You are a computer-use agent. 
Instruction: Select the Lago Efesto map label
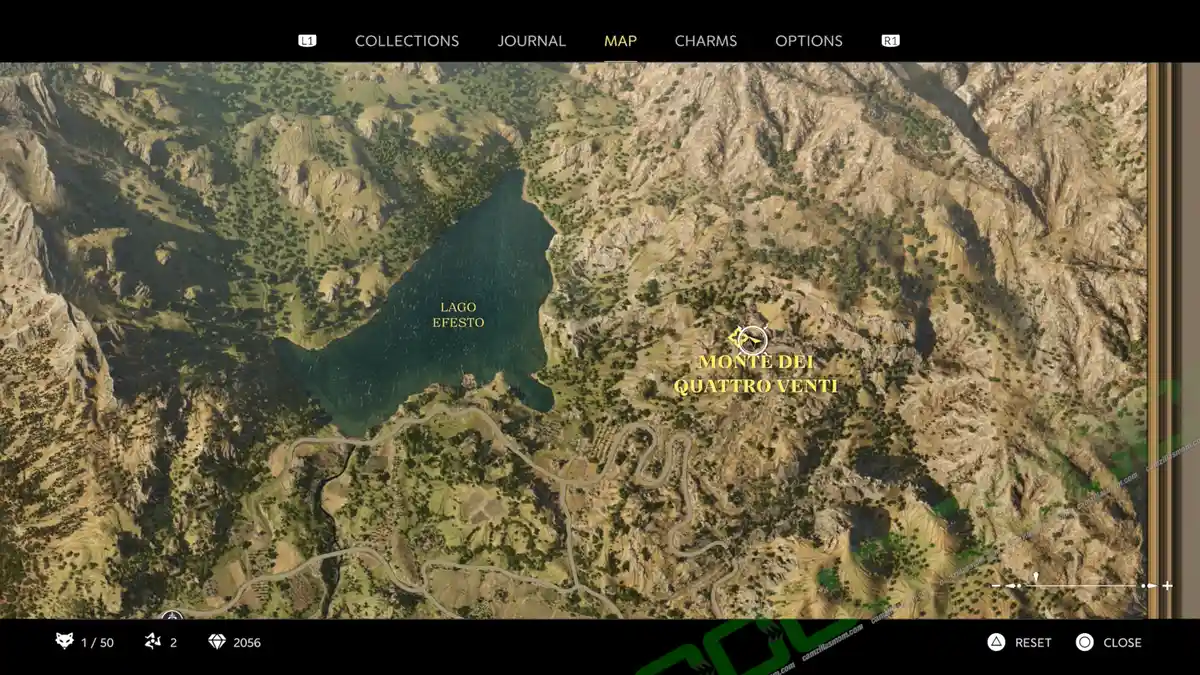pyautogui.click(x=458, y=315)
